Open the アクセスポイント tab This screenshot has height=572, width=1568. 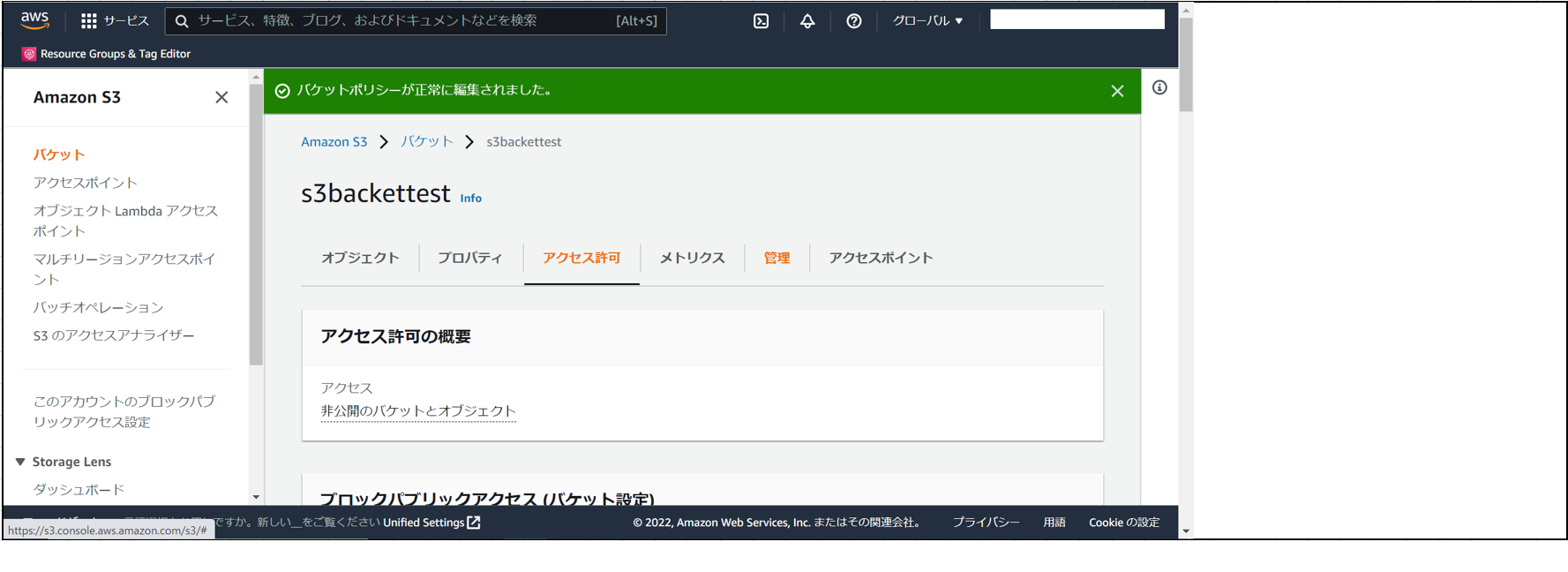click(881, 258)
